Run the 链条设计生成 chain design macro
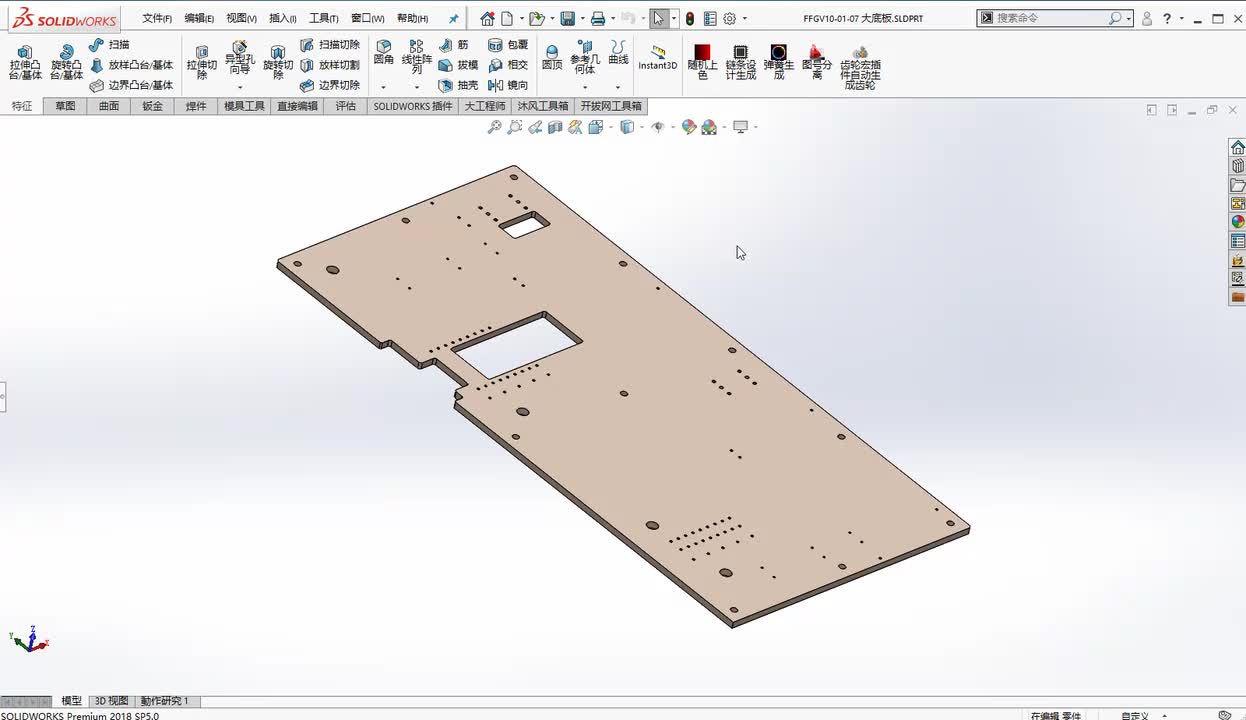Viewport: 1246px width, 720px height. 740,62
